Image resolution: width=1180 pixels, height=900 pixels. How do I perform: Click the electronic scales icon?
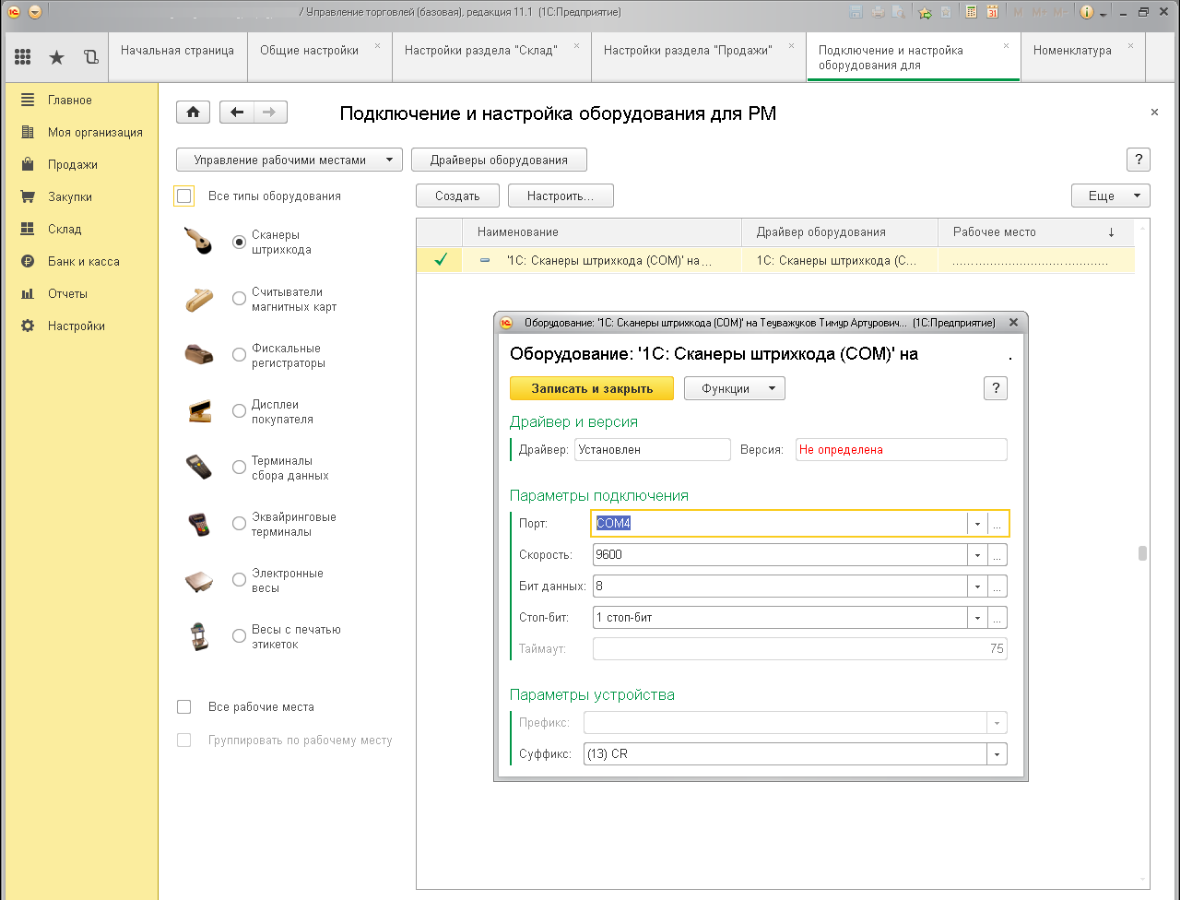coord(199,581)
